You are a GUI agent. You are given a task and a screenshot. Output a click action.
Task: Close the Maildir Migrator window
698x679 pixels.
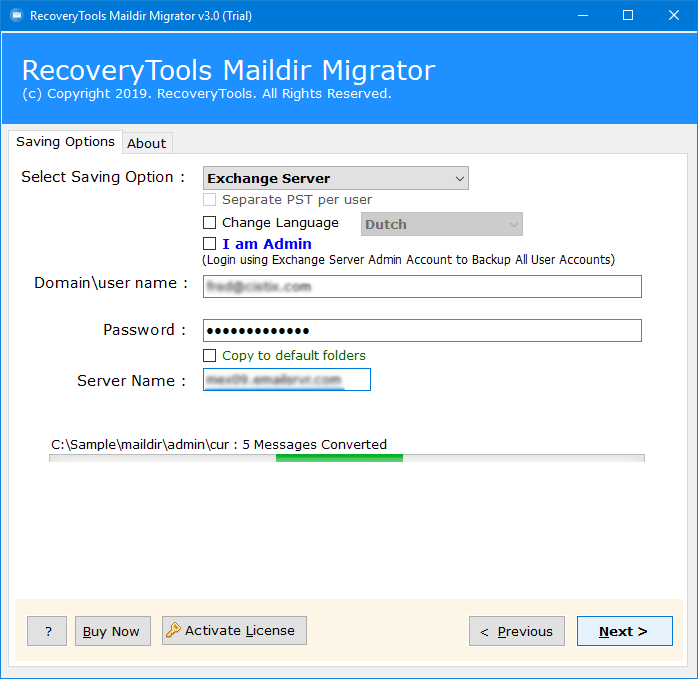tap(674, 16)
